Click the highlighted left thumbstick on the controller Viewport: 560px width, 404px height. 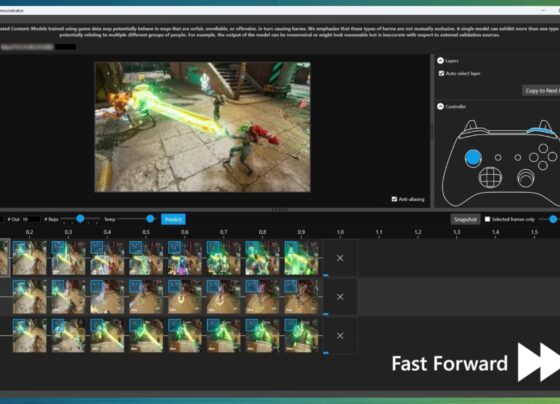tap(473, 158)
